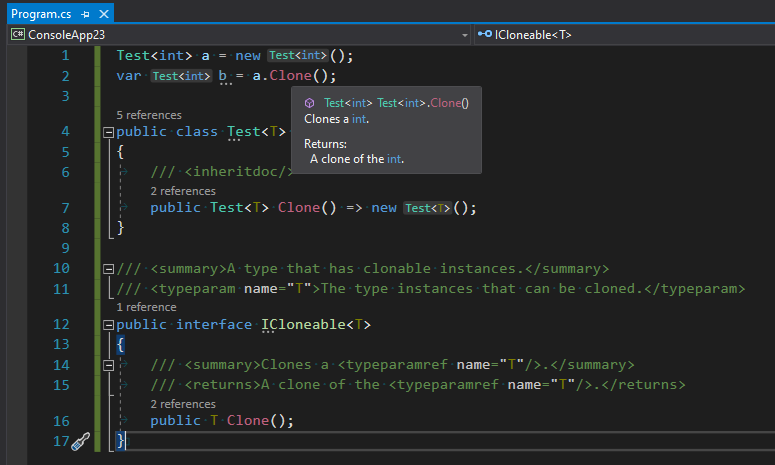The height and width of the screenshot is (465, 775).
Task: Open the ICloneable<T> type dropdown
Action: click(624, 35)
